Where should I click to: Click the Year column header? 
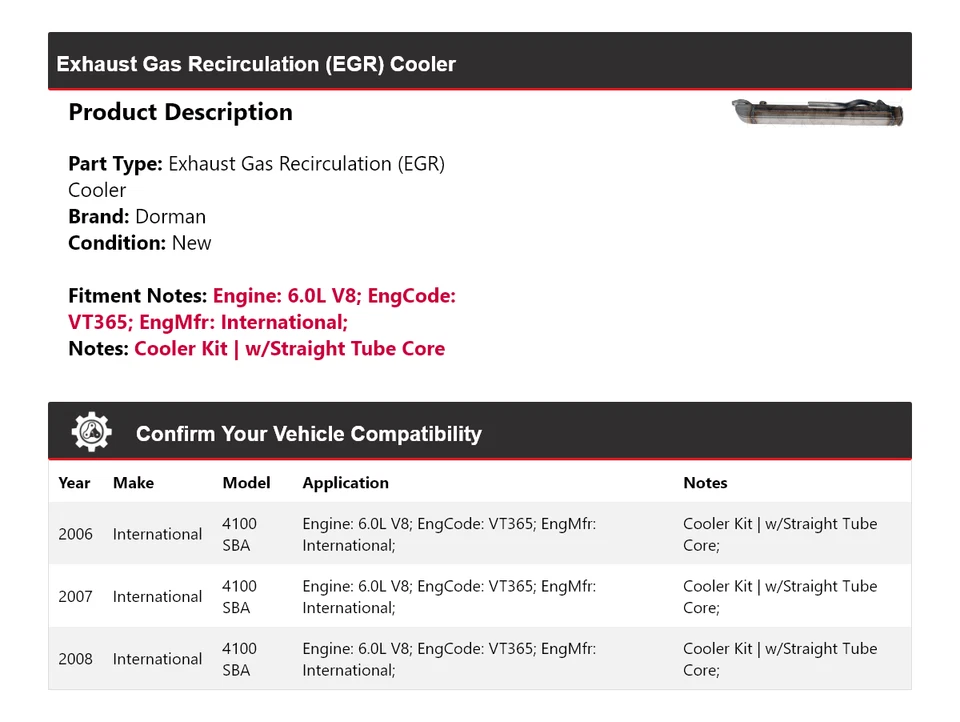(74, 483)
